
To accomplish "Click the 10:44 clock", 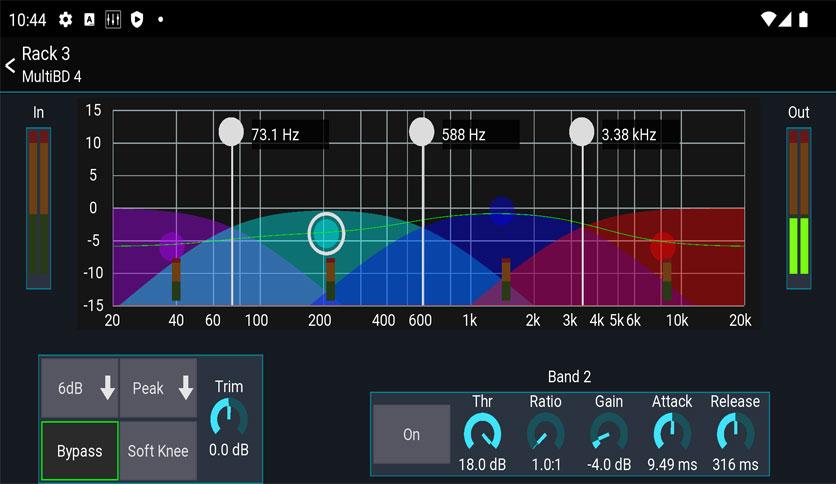I will click(x=28, y=20).
